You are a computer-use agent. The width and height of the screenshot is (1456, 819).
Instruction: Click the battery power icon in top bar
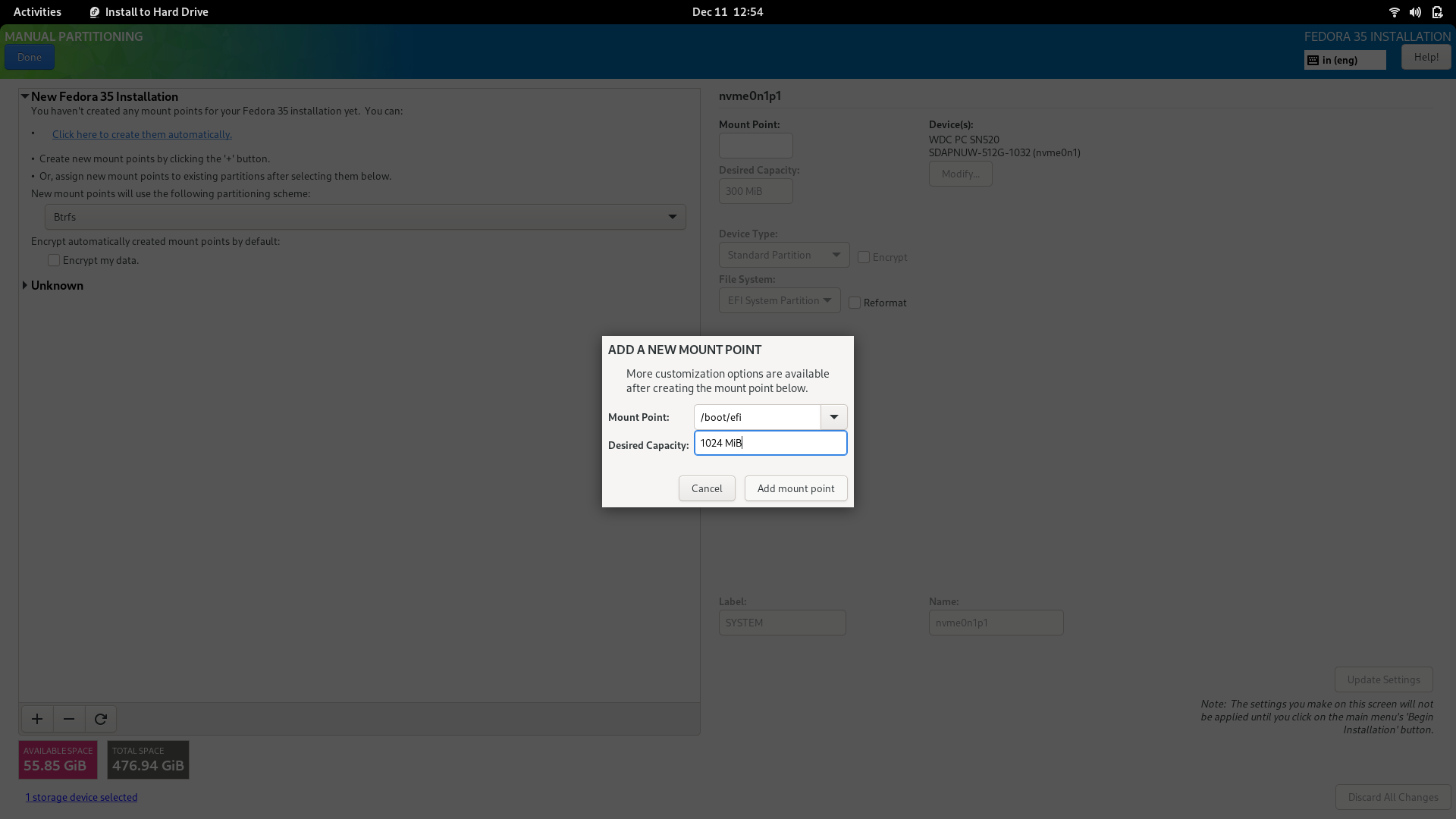1437,12
